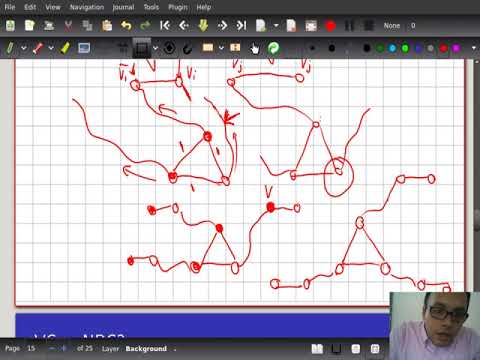Choose the select rectangle tool
The height and width of the screenshot is (360, 480).
208,48
